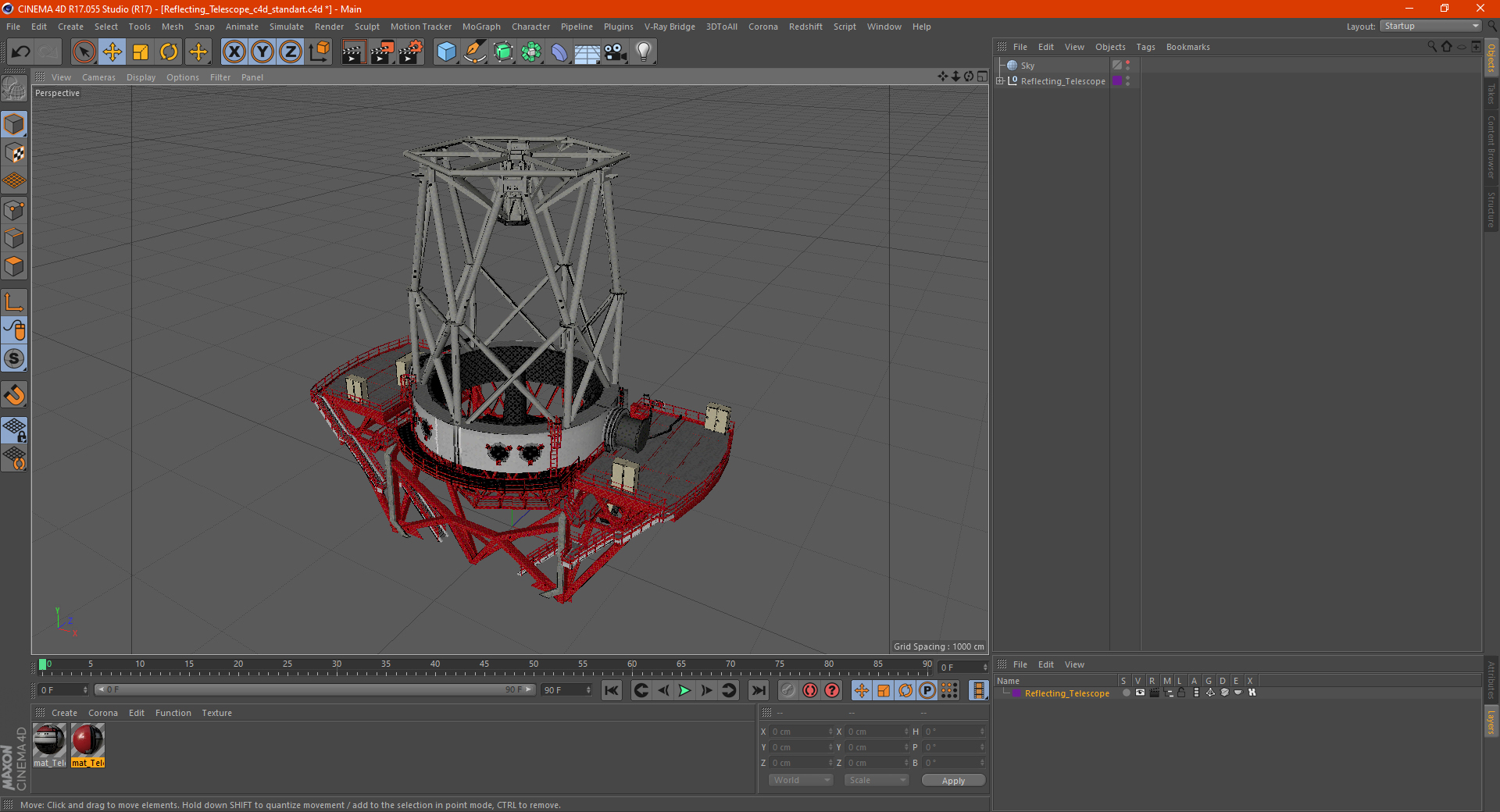Screen dimensions: 1500x812
Task: Select the Rotate tool
Action: [x=169, y=52]
